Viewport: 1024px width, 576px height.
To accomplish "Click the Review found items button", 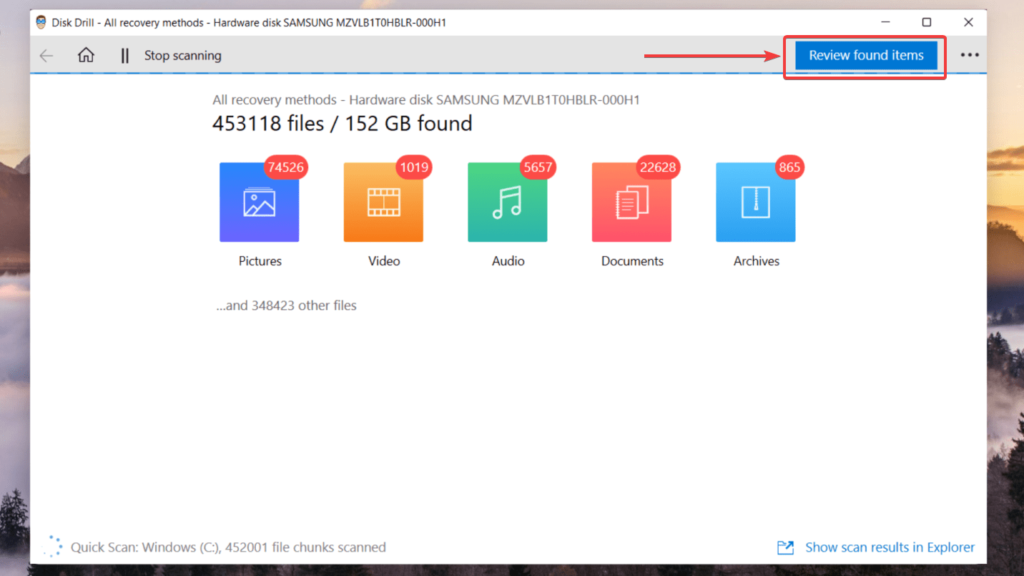I will (864, 55).
